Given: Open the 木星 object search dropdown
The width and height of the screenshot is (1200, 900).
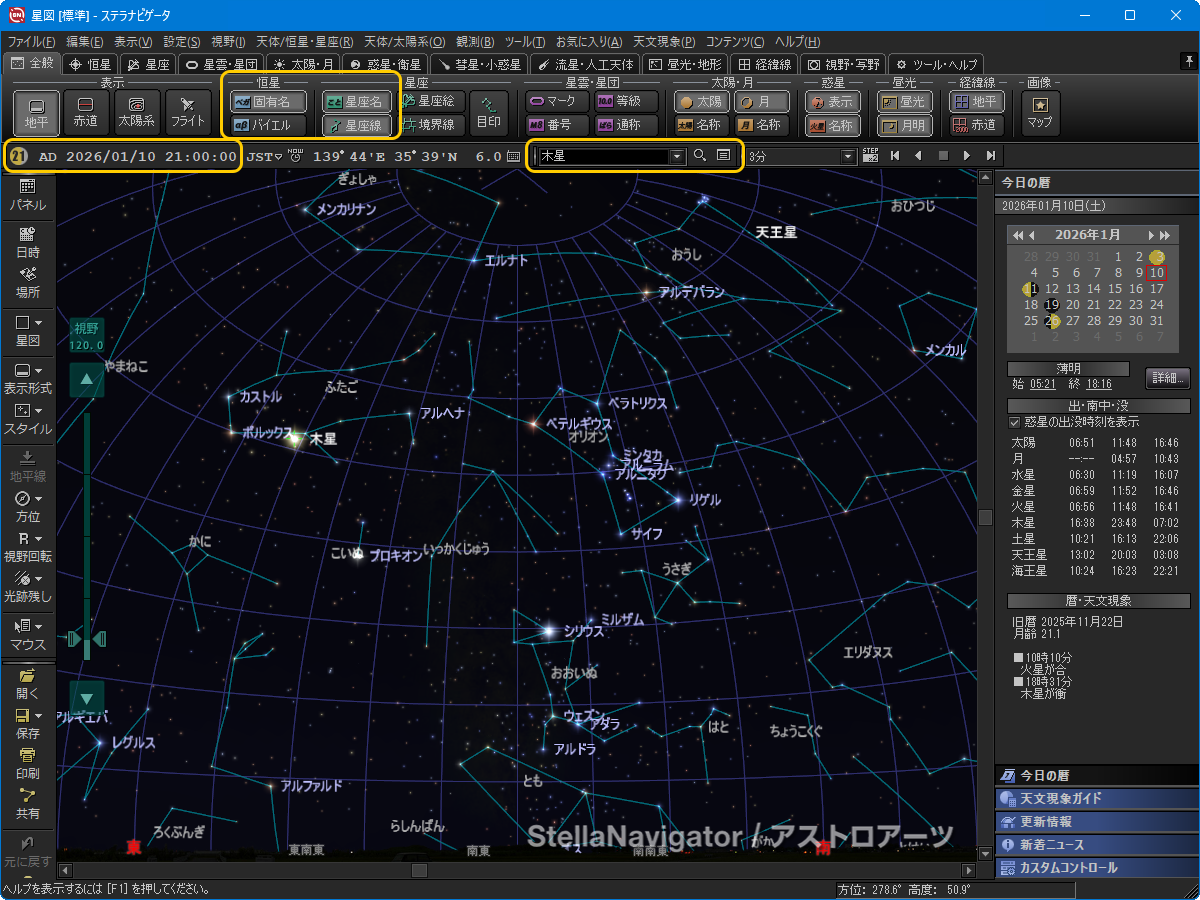Looking at the screenshot, I should click(677, 156).
